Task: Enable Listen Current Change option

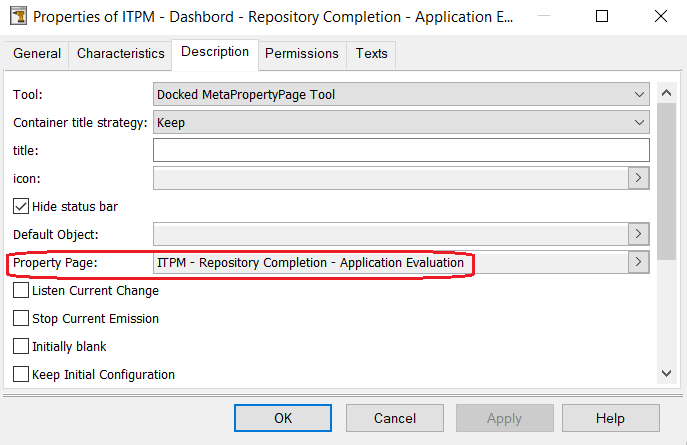Action: tap(21, 291)
